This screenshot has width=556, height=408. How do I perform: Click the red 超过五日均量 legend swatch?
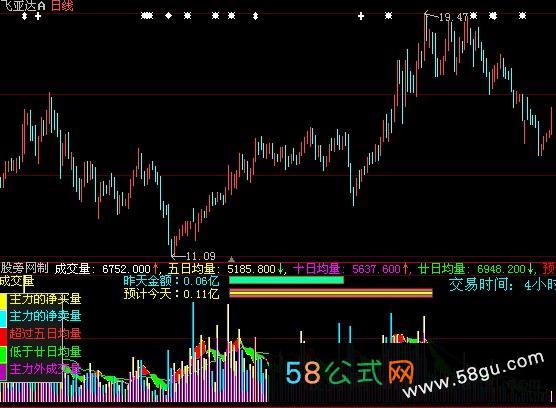pos(3,335)
